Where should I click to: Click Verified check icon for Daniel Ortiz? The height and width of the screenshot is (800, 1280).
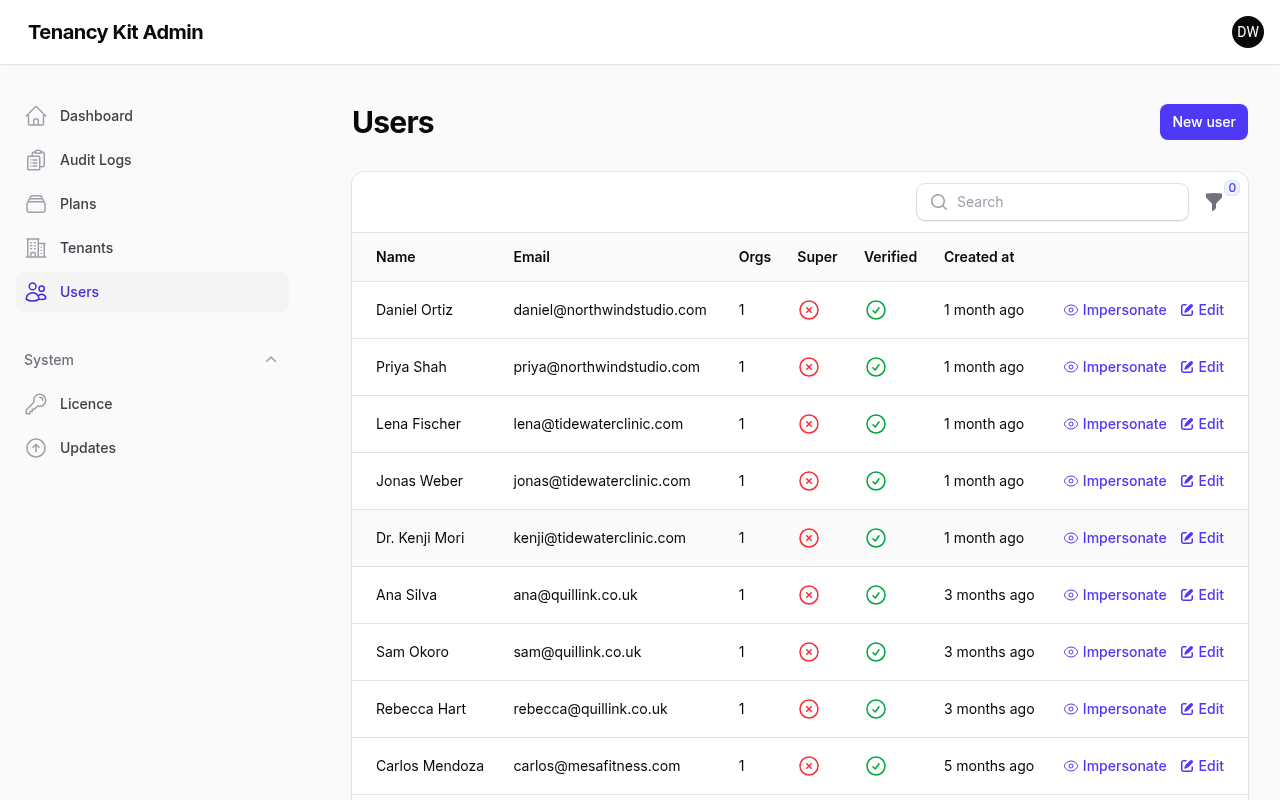click(x=876, y=310)
